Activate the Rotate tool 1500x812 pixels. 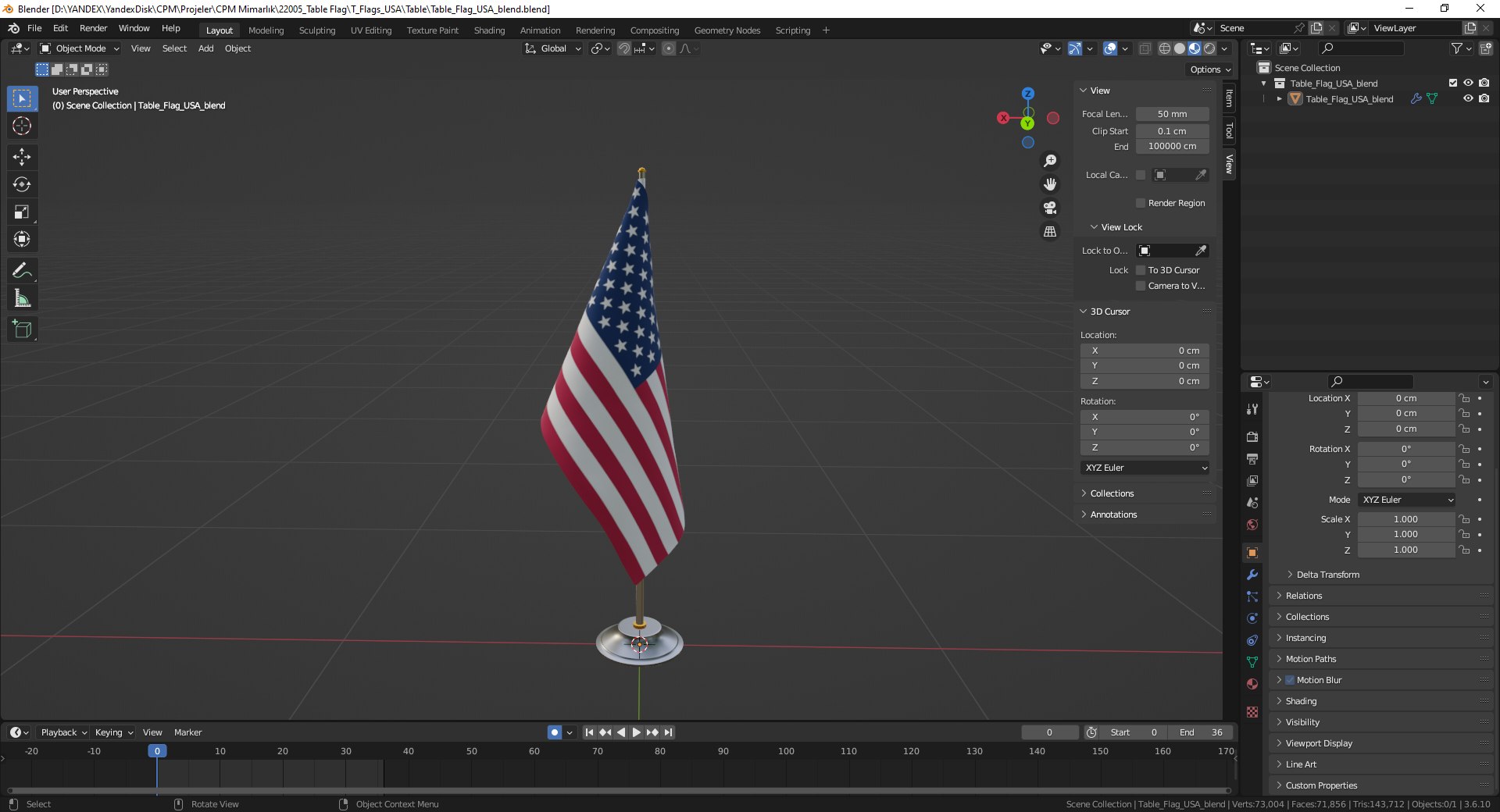pyautogui.click(x=22, y=184)
